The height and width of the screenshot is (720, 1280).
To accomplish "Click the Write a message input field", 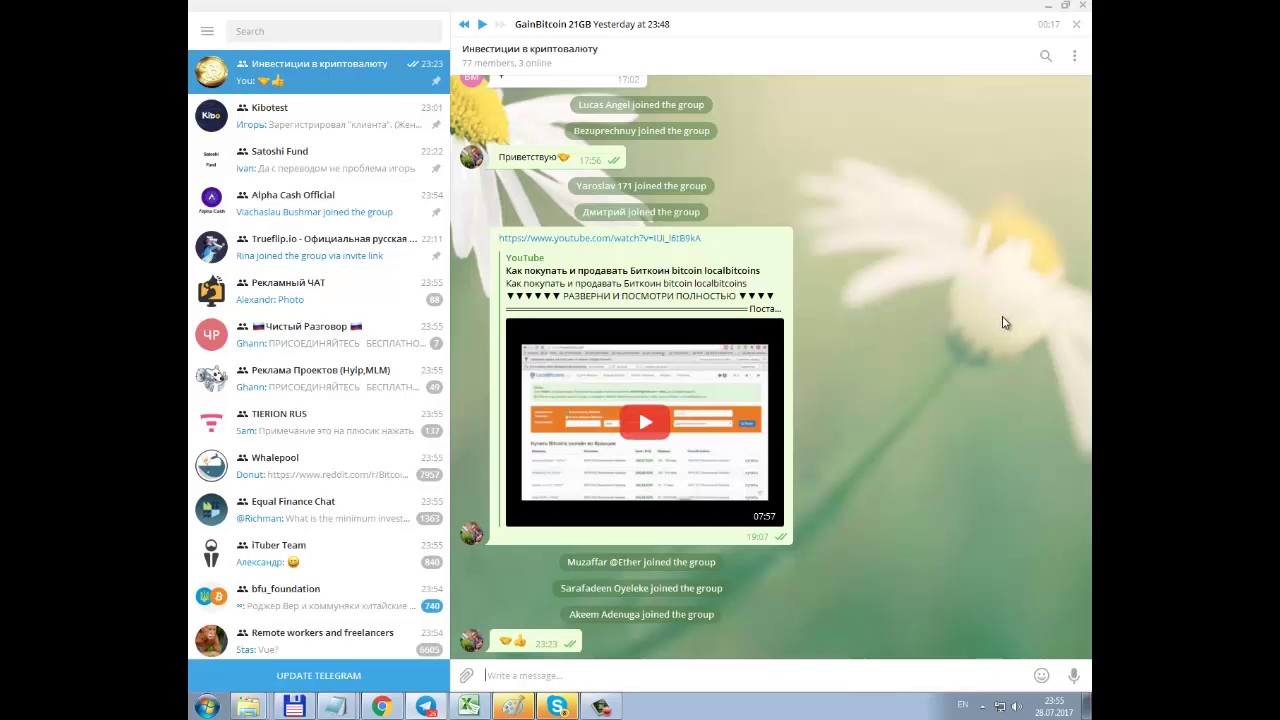I will tap(755, 676).
